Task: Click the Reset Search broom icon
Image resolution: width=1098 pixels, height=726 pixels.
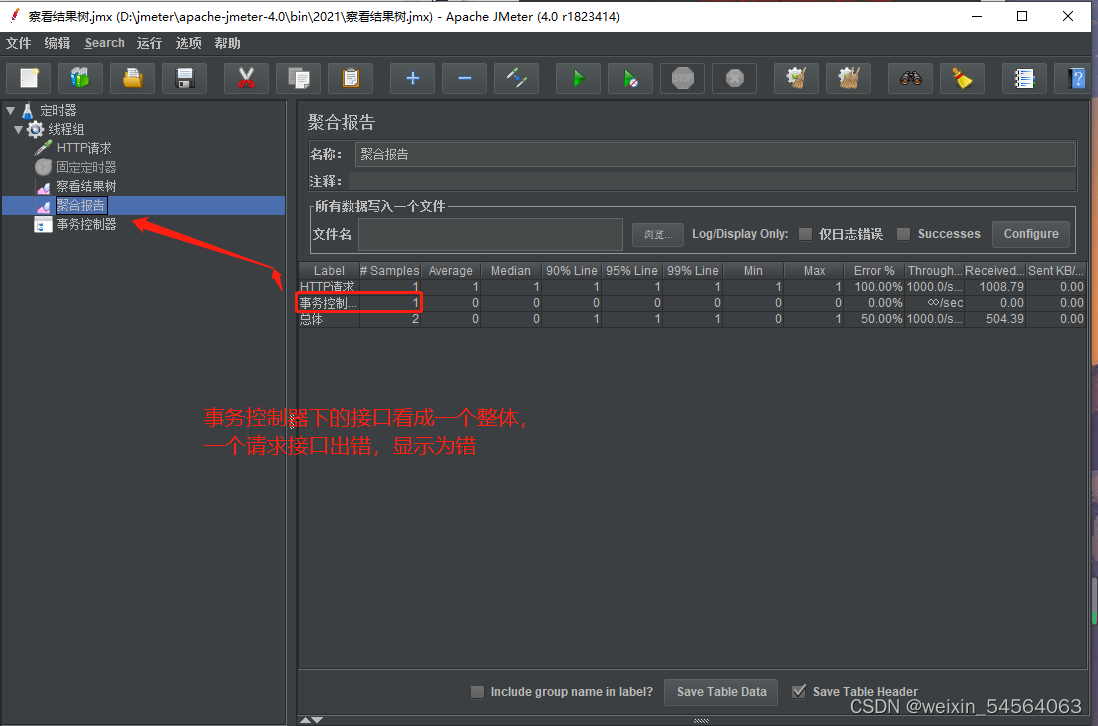Action: [x=962, y=78]
